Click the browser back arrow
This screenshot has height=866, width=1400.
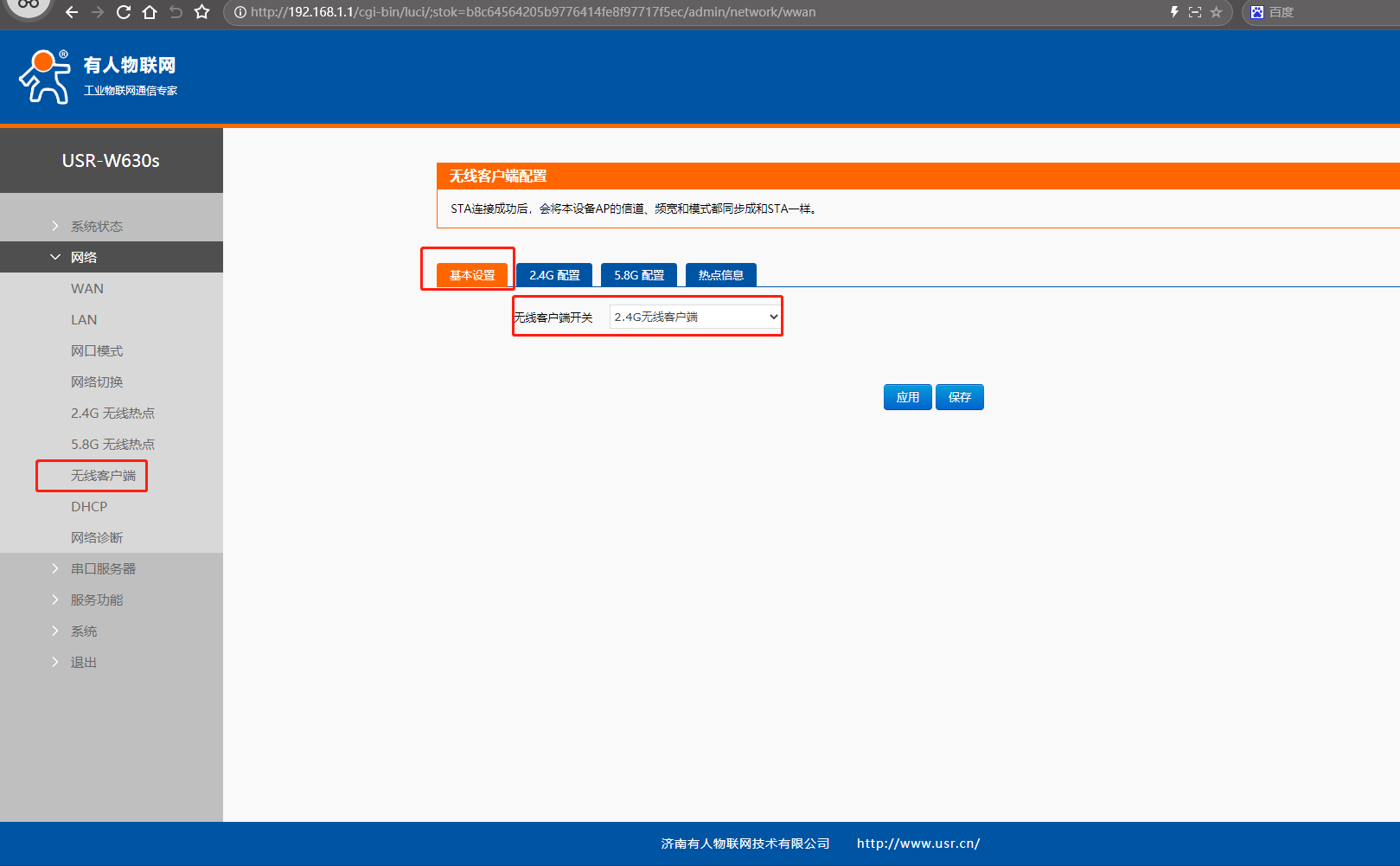click(x=72, y=12)
